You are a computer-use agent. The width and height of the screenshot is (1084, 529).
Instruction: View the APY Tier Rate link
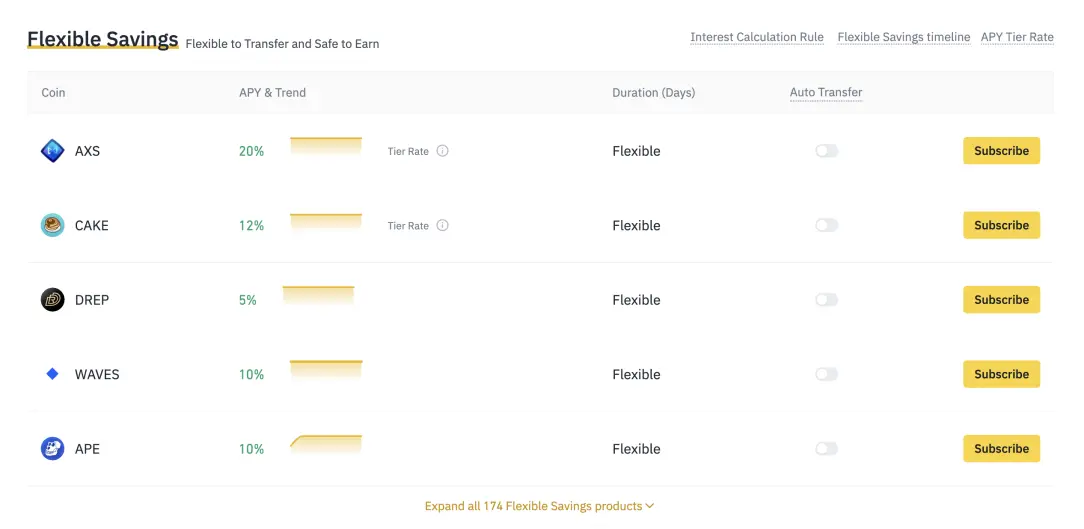1017,37
